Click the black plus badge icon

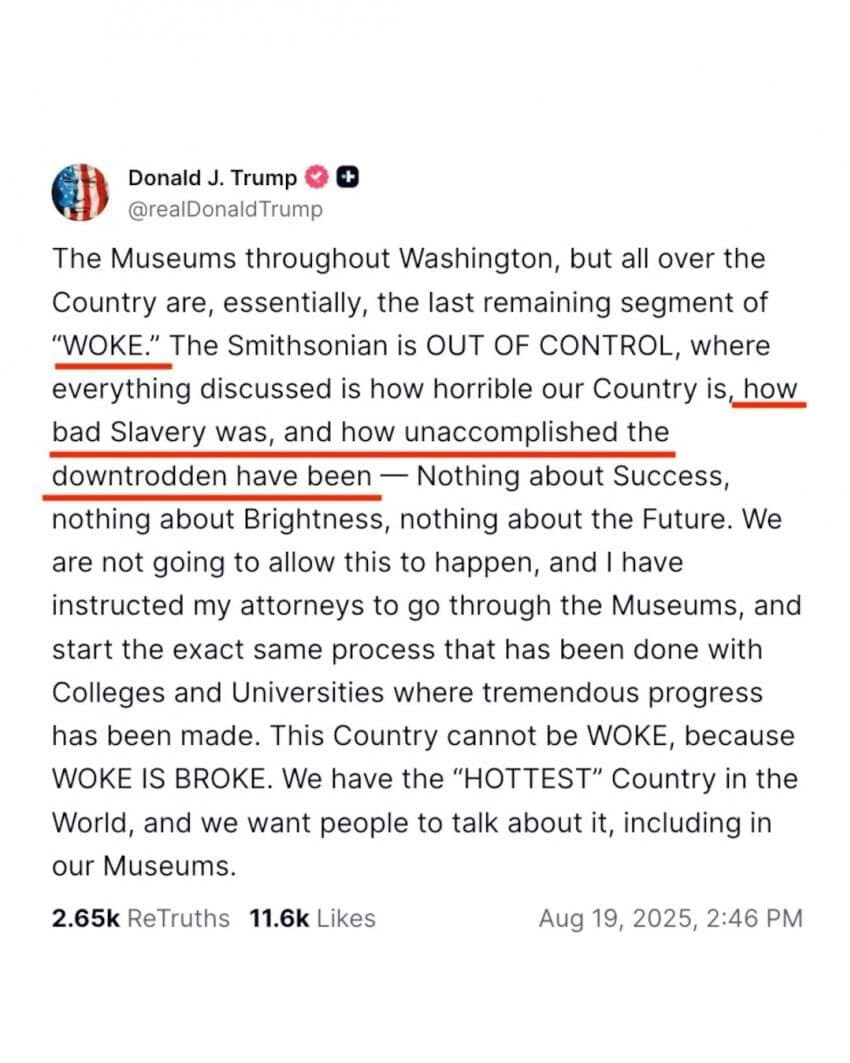click(348, 178)
